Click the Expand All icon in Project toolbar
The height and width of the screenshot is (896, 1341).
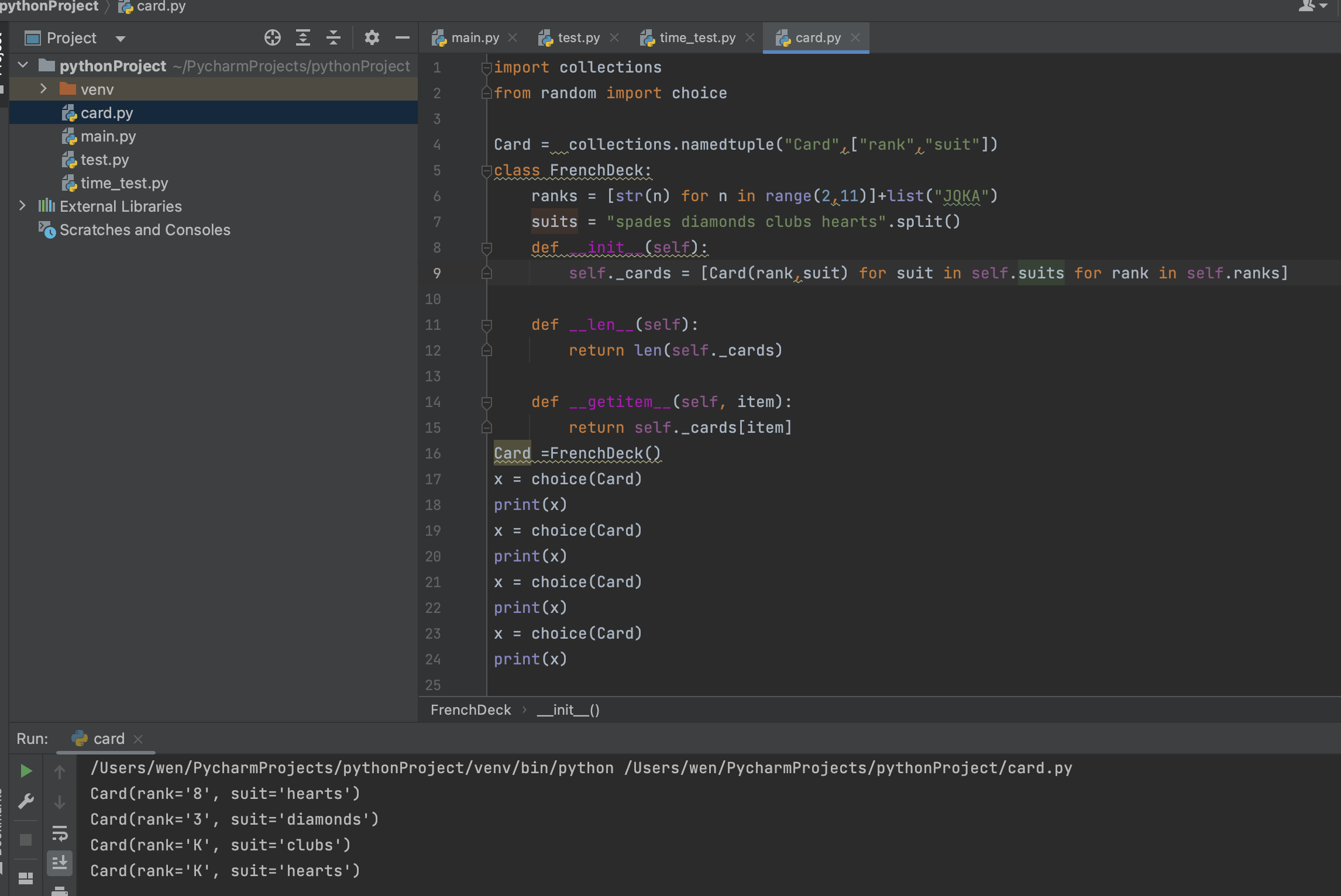coord(302,38)
